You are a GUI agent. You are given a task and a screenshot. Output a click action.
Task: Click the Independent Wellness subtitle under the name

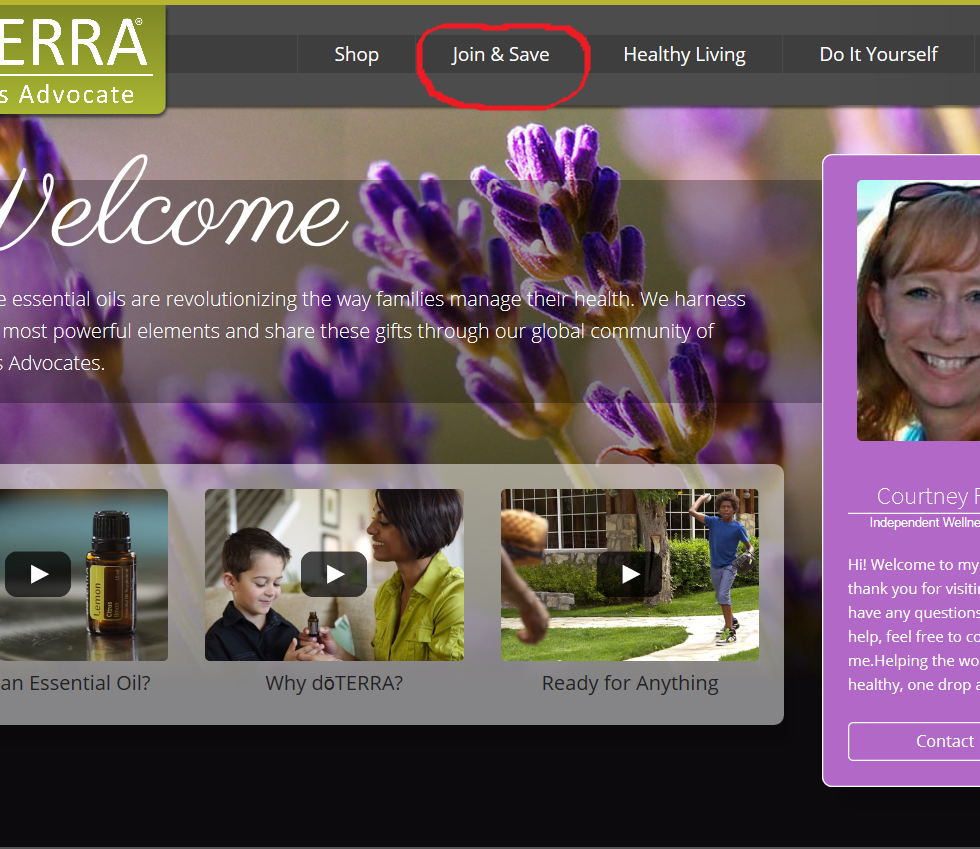923,523
